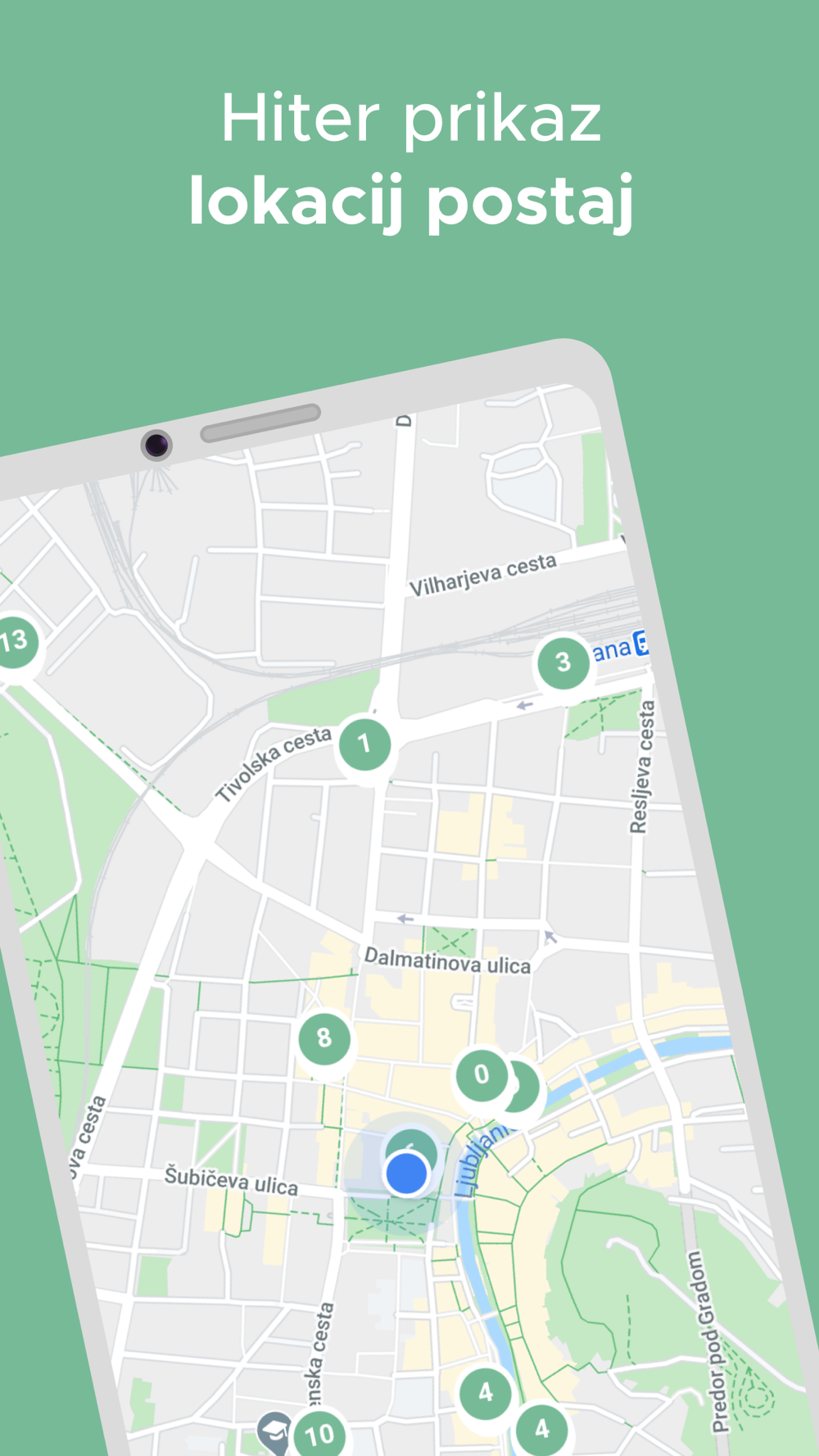Tap the station marker labeled 8
This screenshot has height=1456, width=819.
tap(324, 1038)
